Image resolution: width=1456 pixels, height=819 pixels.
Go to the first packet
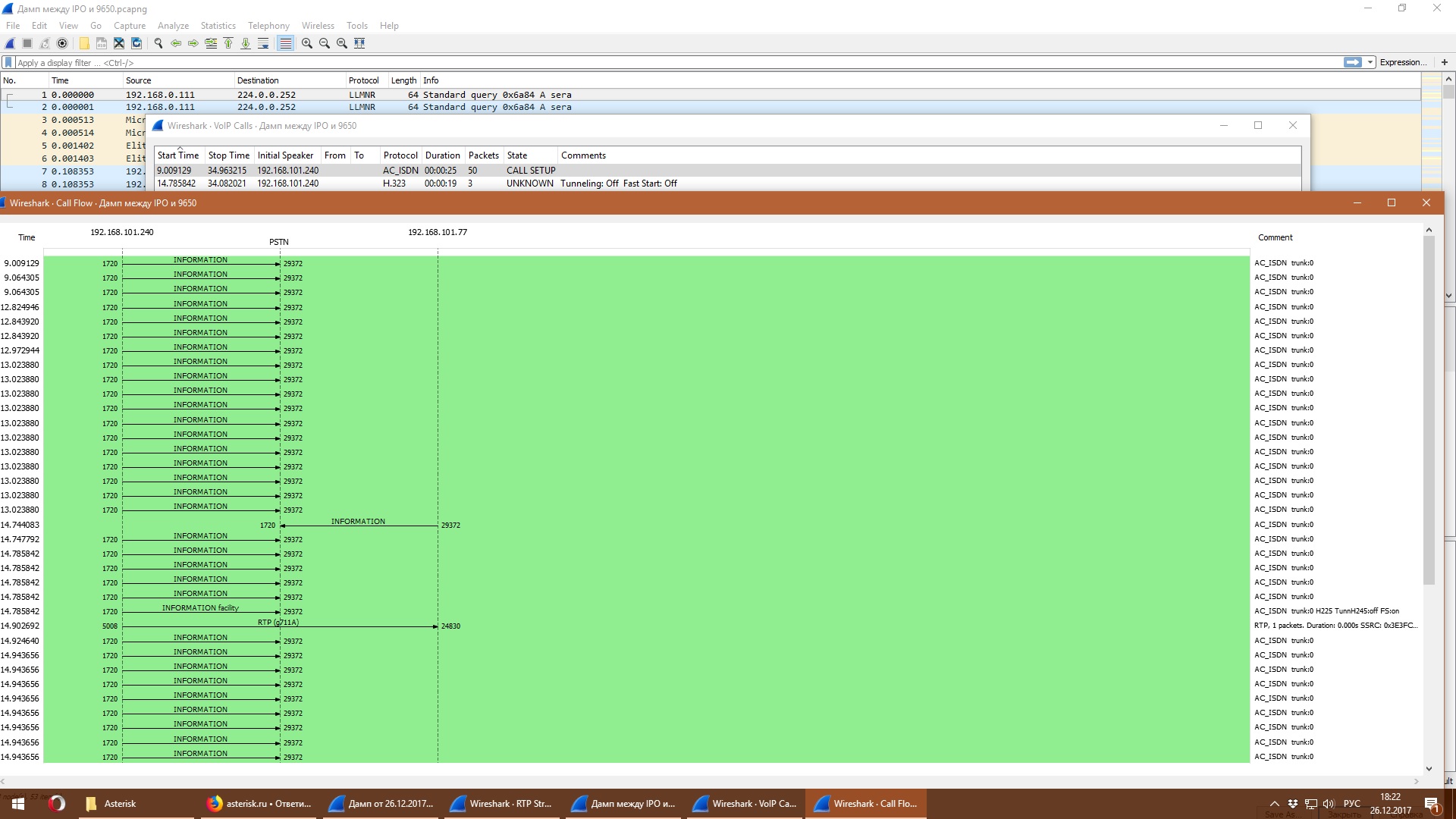click(x=228, y=43)
